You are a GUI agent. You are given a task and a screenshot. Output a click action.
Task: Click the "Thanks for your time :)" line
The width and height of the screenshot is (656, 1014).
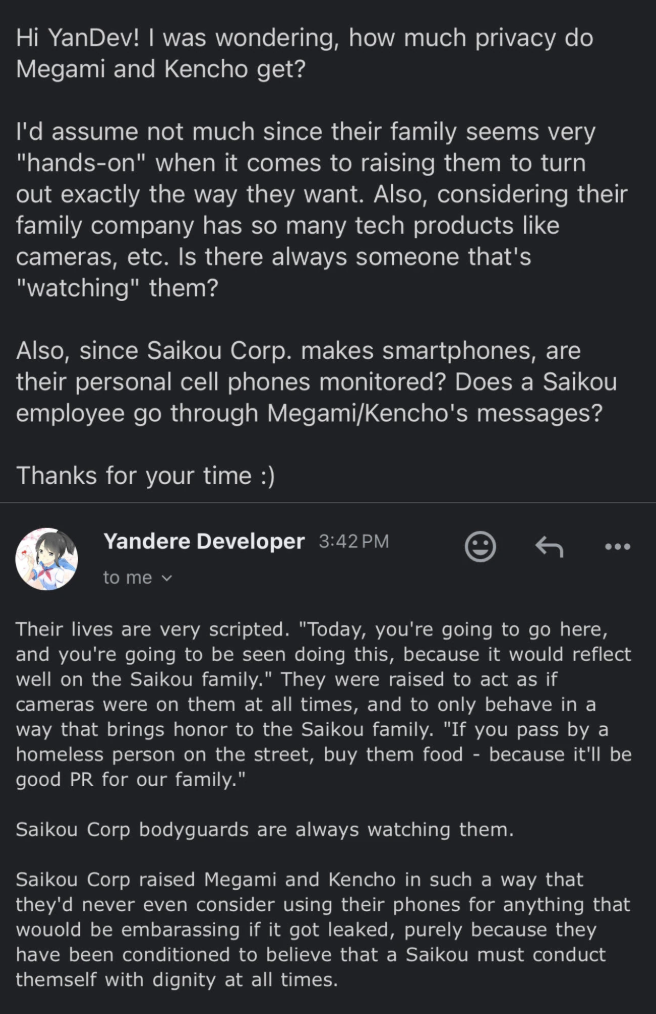(x=145, y=475)
